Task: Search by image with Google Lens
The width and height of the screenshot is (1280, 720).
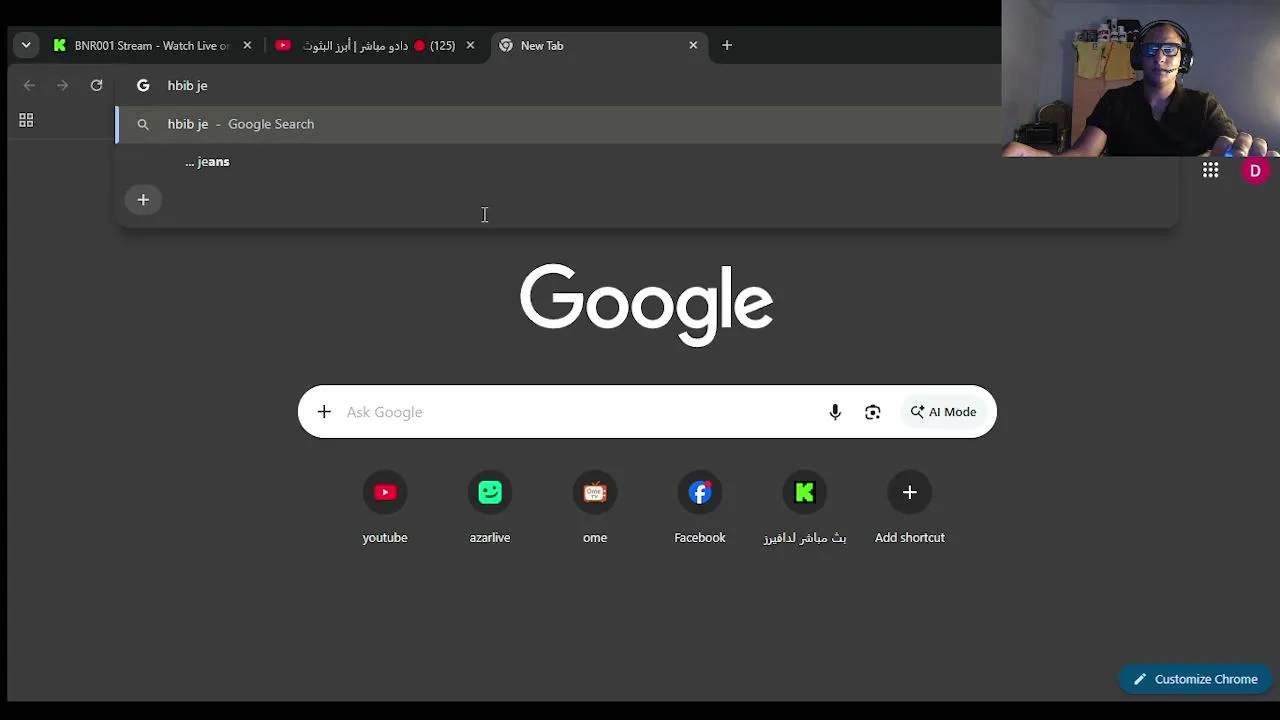Action: pyautogui.click(x=873, y=412)
